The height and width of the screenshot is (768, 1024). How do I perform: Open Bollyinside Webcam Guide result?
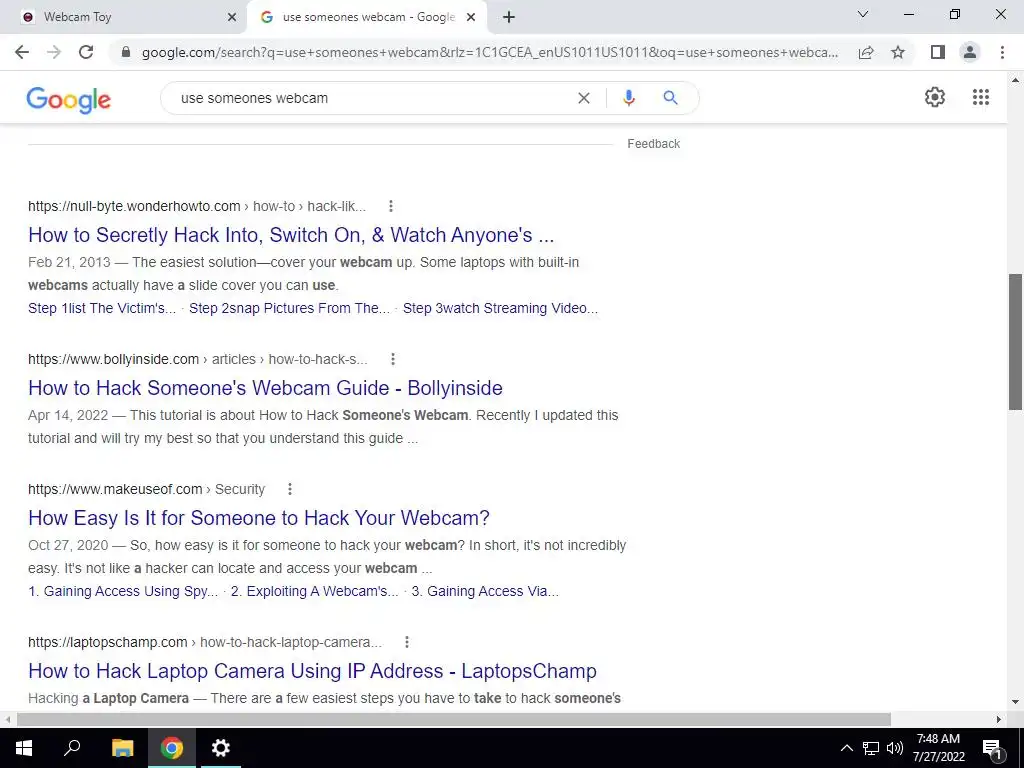[265, 388]
